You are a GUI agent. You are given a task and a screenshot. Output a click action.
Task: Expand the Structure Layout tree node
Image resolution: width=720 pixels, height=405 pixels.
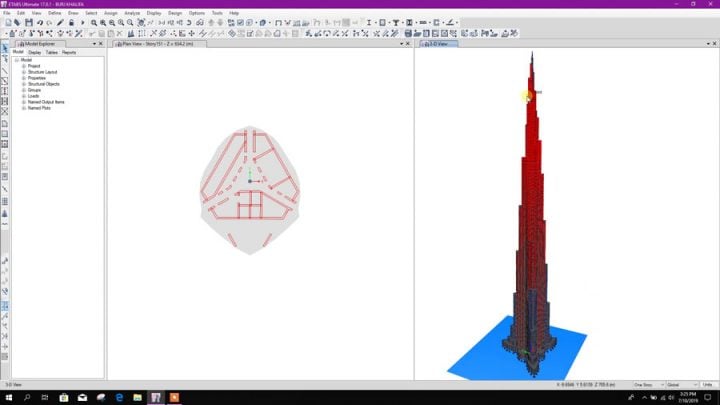[x=24, y=72]
